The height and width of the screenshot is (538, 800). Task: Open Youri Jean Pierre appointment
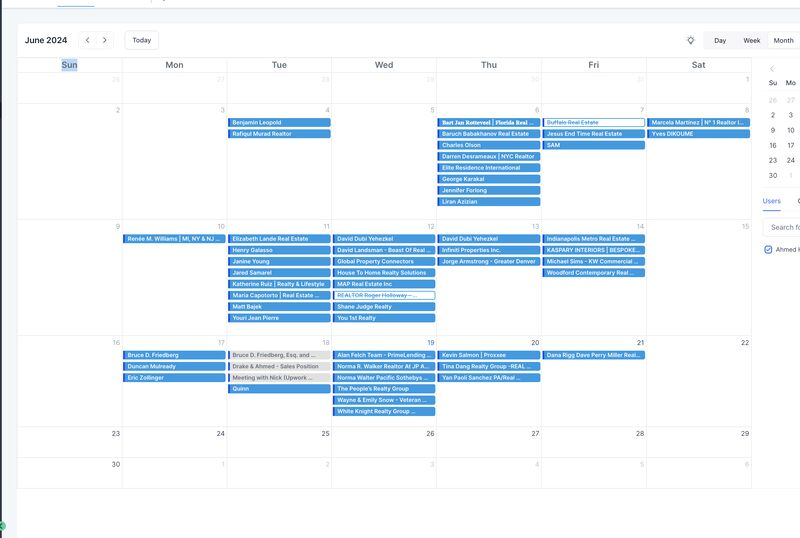pos(279,318)
